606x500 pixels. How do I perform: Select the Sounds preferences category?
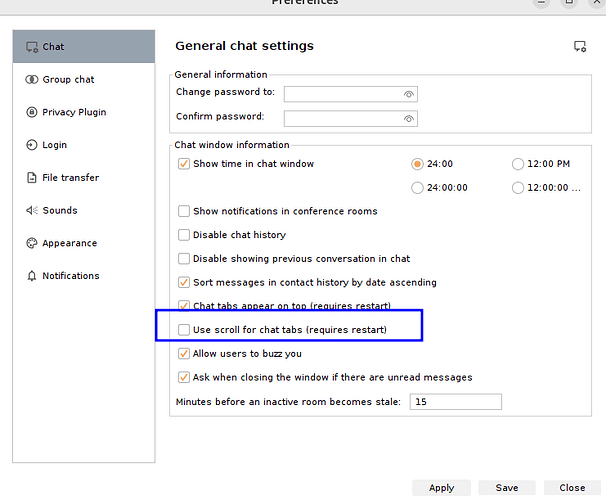tap(59, 210)
